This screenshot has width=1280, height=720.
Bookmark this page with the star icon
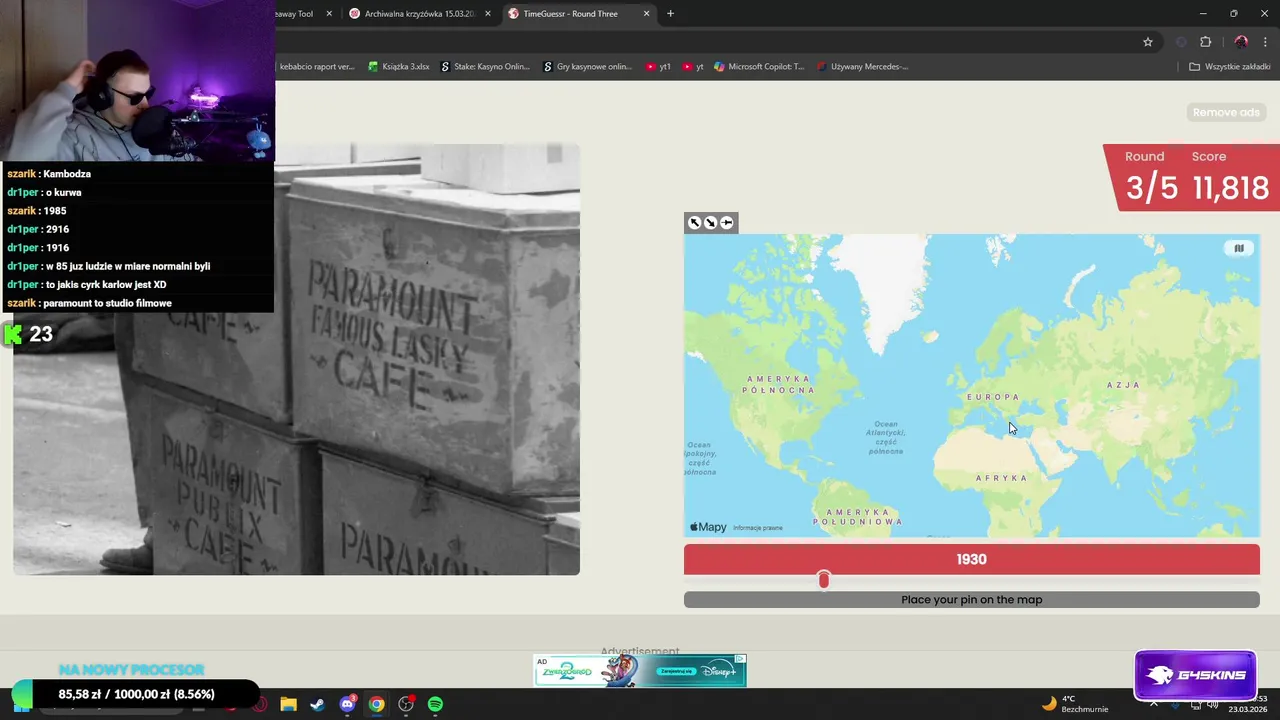pyautogui.click(x=1148, y=42)
